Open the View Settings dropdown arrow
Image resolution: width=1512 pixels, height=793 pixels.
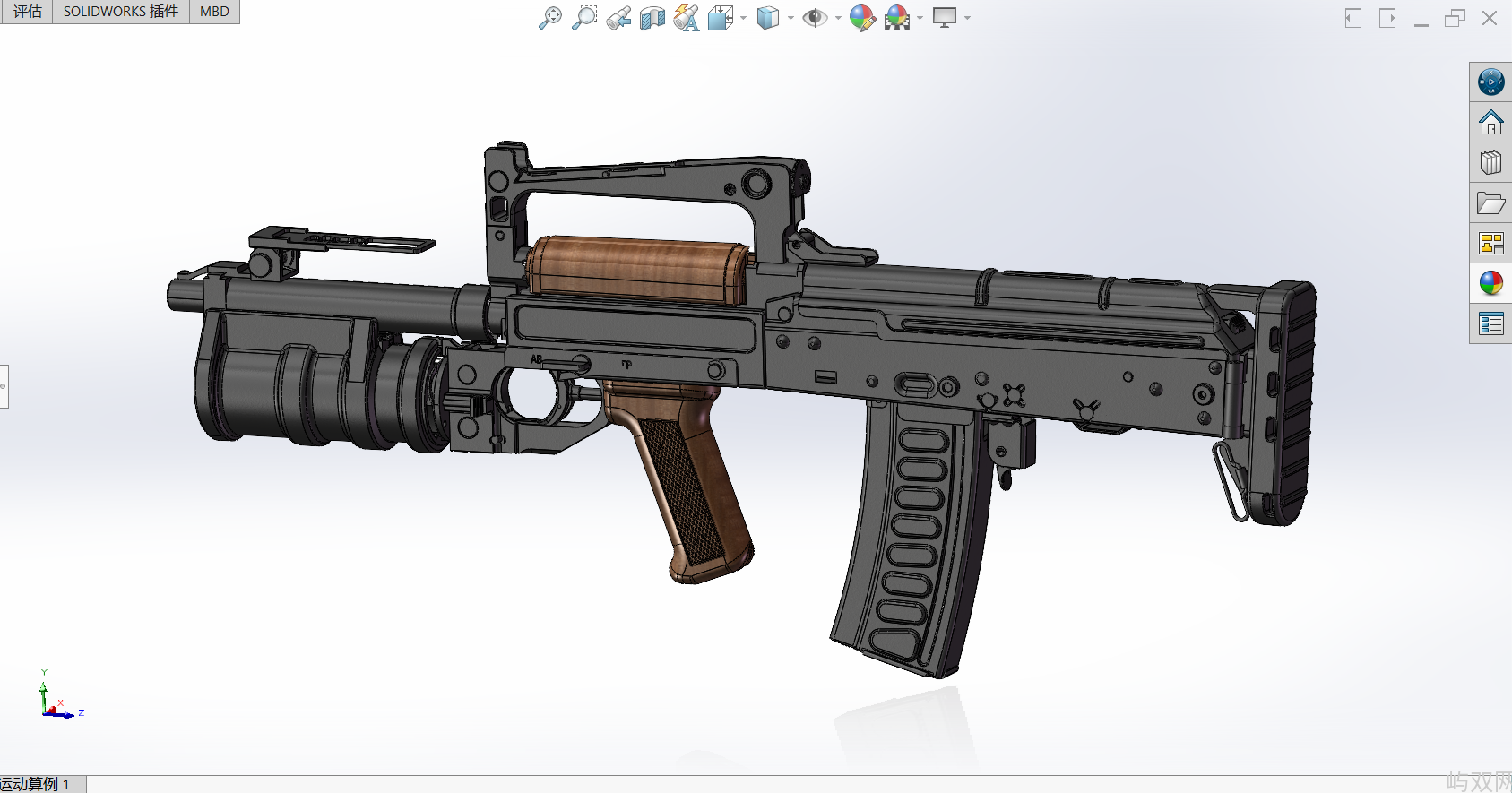(967, 18)
